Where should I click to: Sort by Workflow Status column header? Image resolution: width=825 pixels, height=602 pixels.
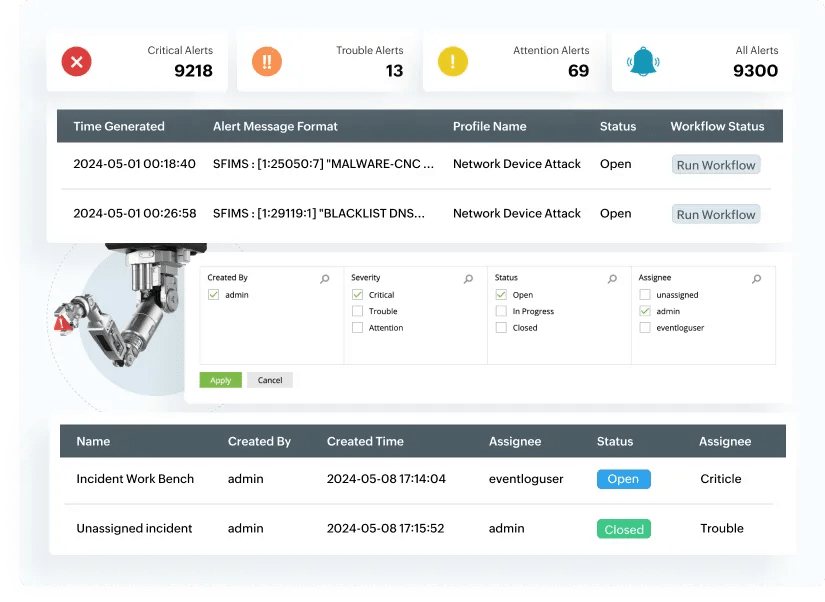(x=717, y=126)
